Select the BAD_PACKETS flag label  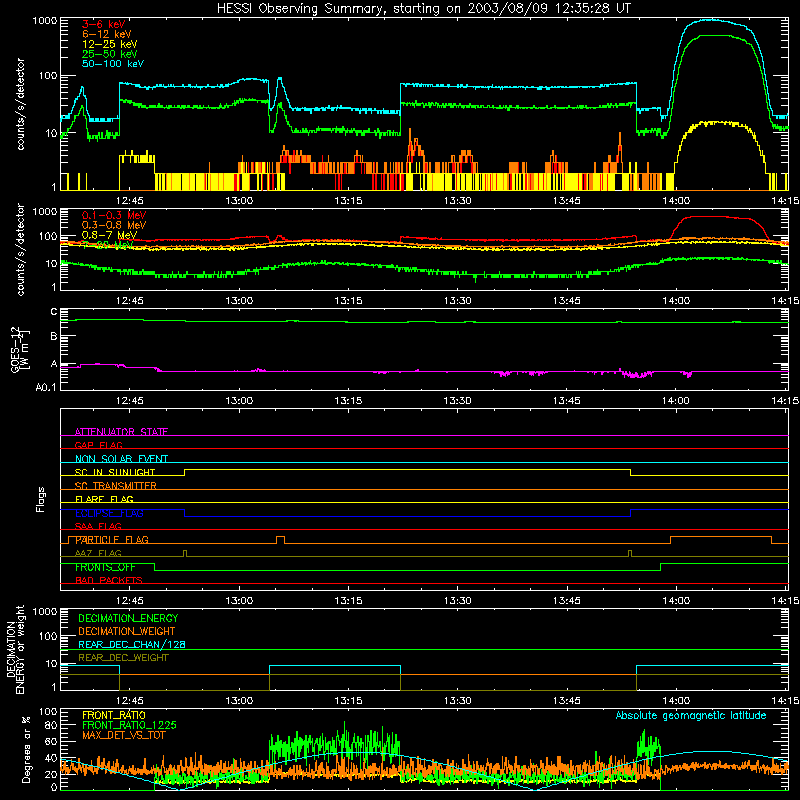109,580
